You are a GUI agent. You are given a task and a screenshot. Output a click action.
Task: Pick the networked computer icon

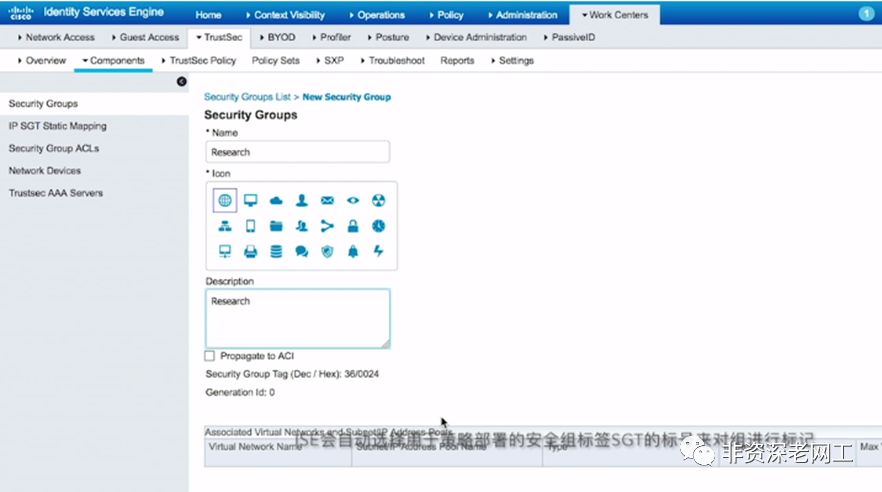(224, 251)
